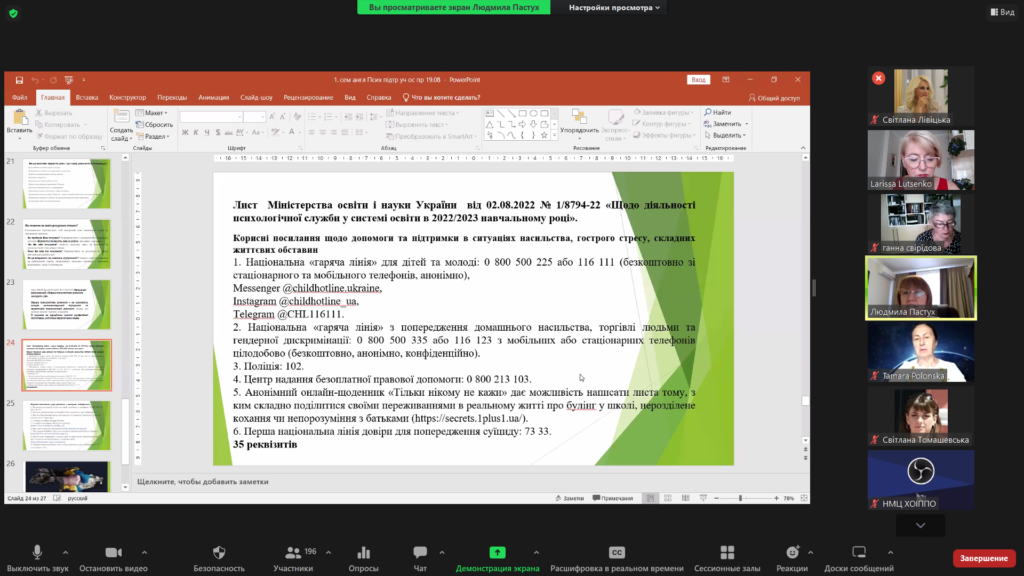Open the Polls icon in Zoom toolbar
1024x576 pixels.
pyautogui.click(x=364, y=552)
